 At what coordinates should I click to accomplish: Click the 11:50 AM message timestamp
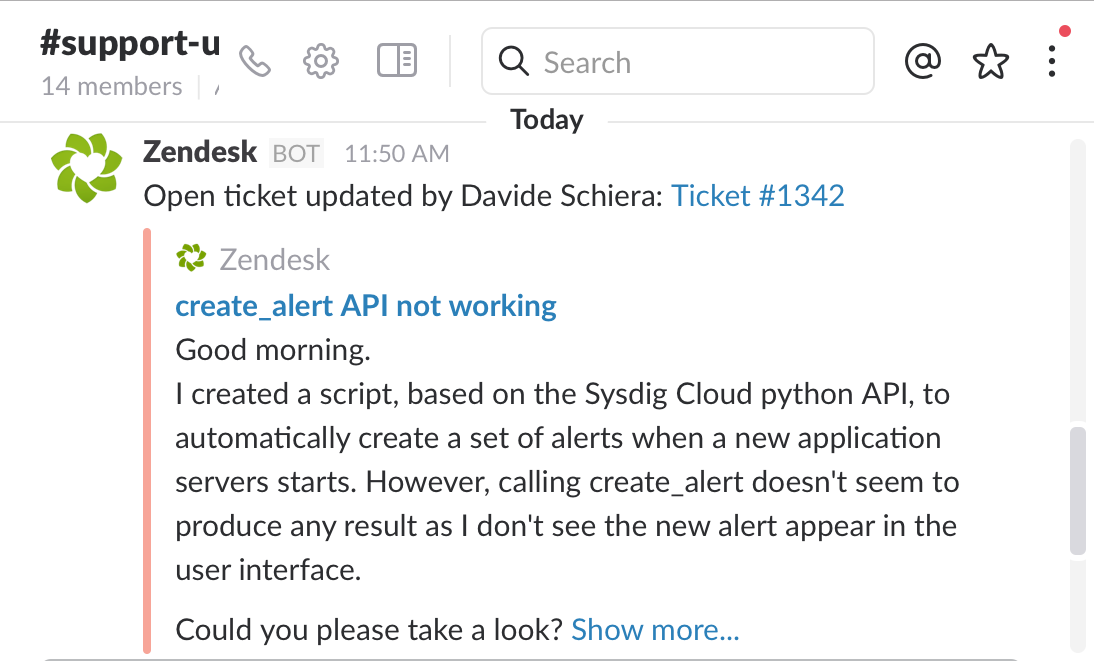(x=397, y=154)
